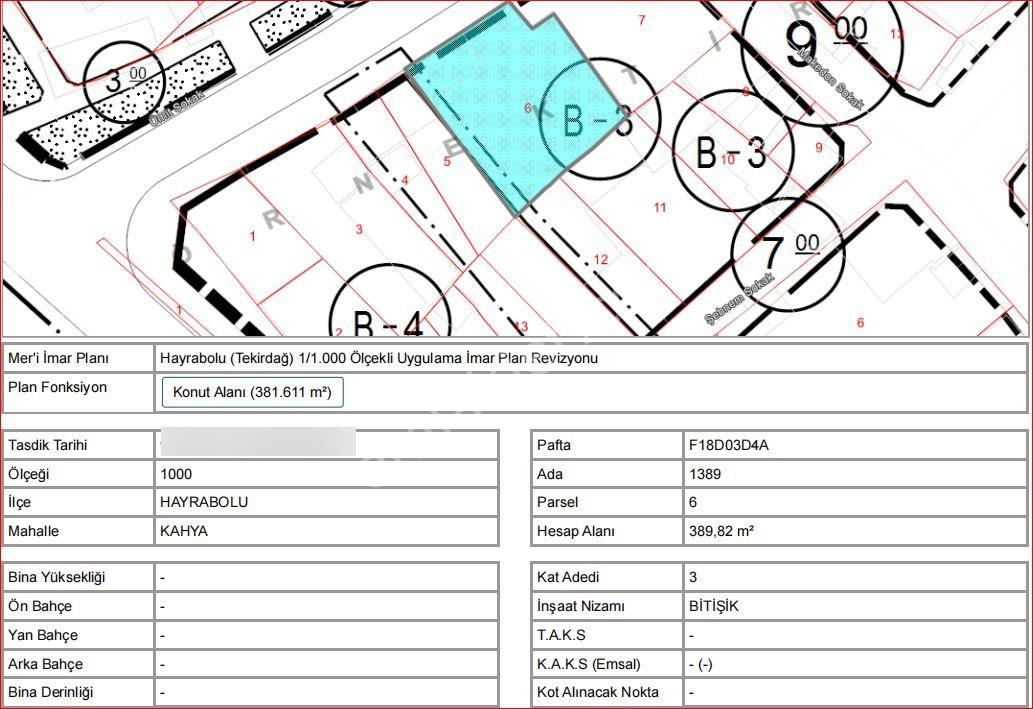Click the İnşaat Nizamı value 'BİTİŞİK'
This screenshot has height=709, width=1033.
pyautogui.click(x=714, y=606)
